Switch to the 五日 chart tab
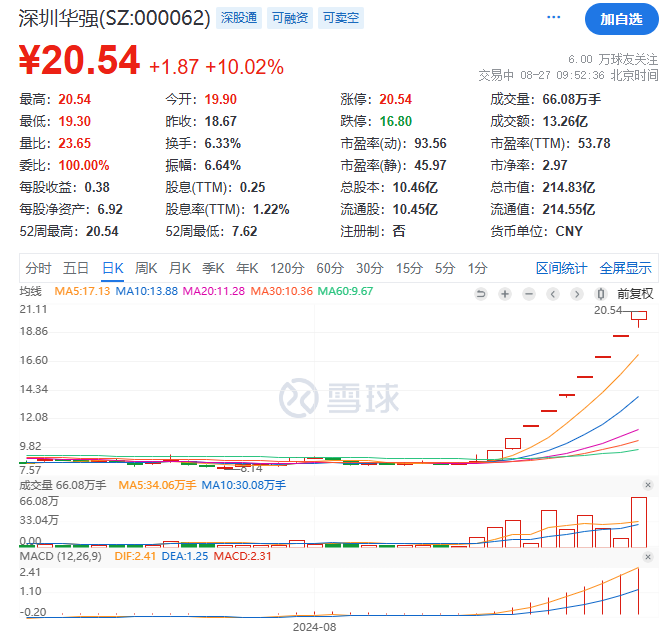The width and height of the screenshot is (668, 640). 76,268
